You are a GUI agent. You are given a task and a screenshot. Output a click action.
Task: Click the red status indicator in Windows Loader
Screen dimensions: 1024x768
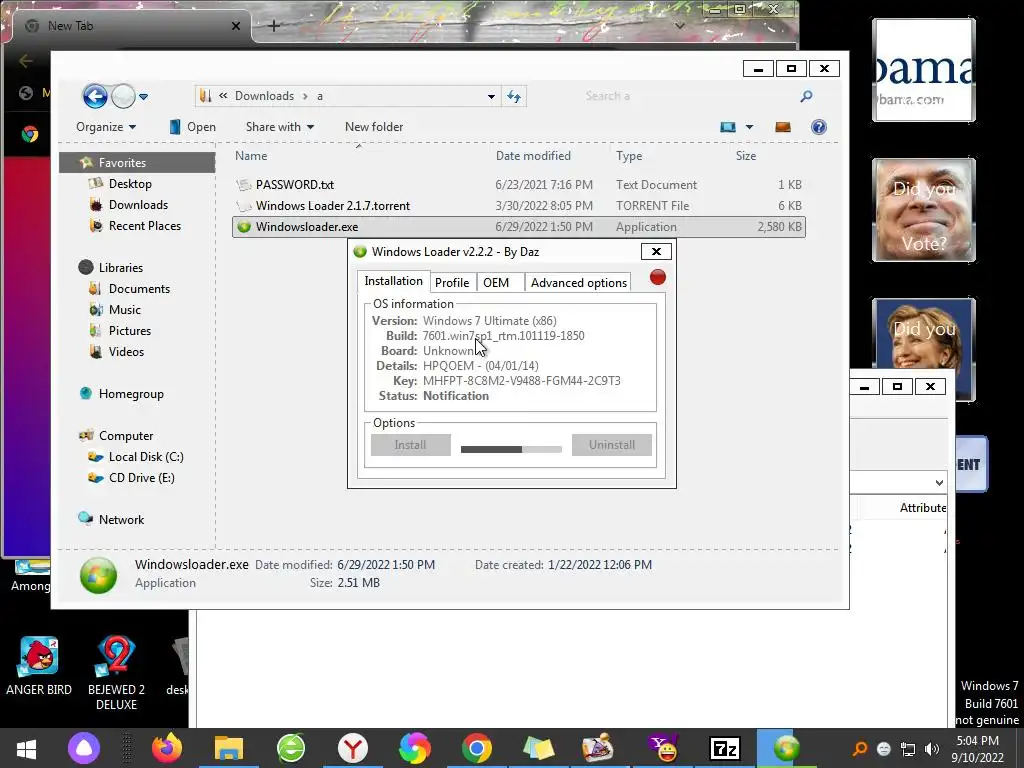658,277
